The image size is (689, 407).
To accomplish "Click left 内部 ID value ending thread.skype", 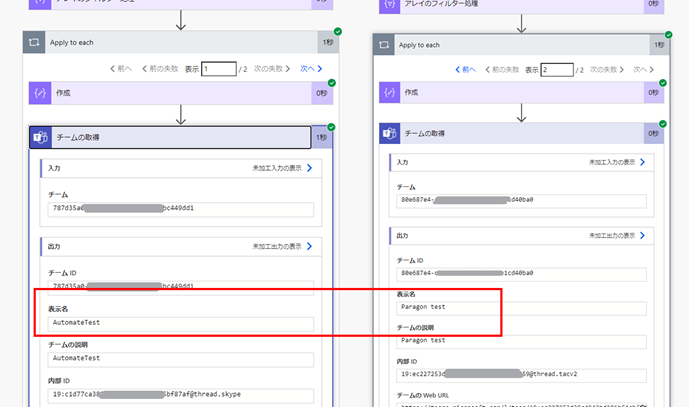I will click(x=181, y=396).
